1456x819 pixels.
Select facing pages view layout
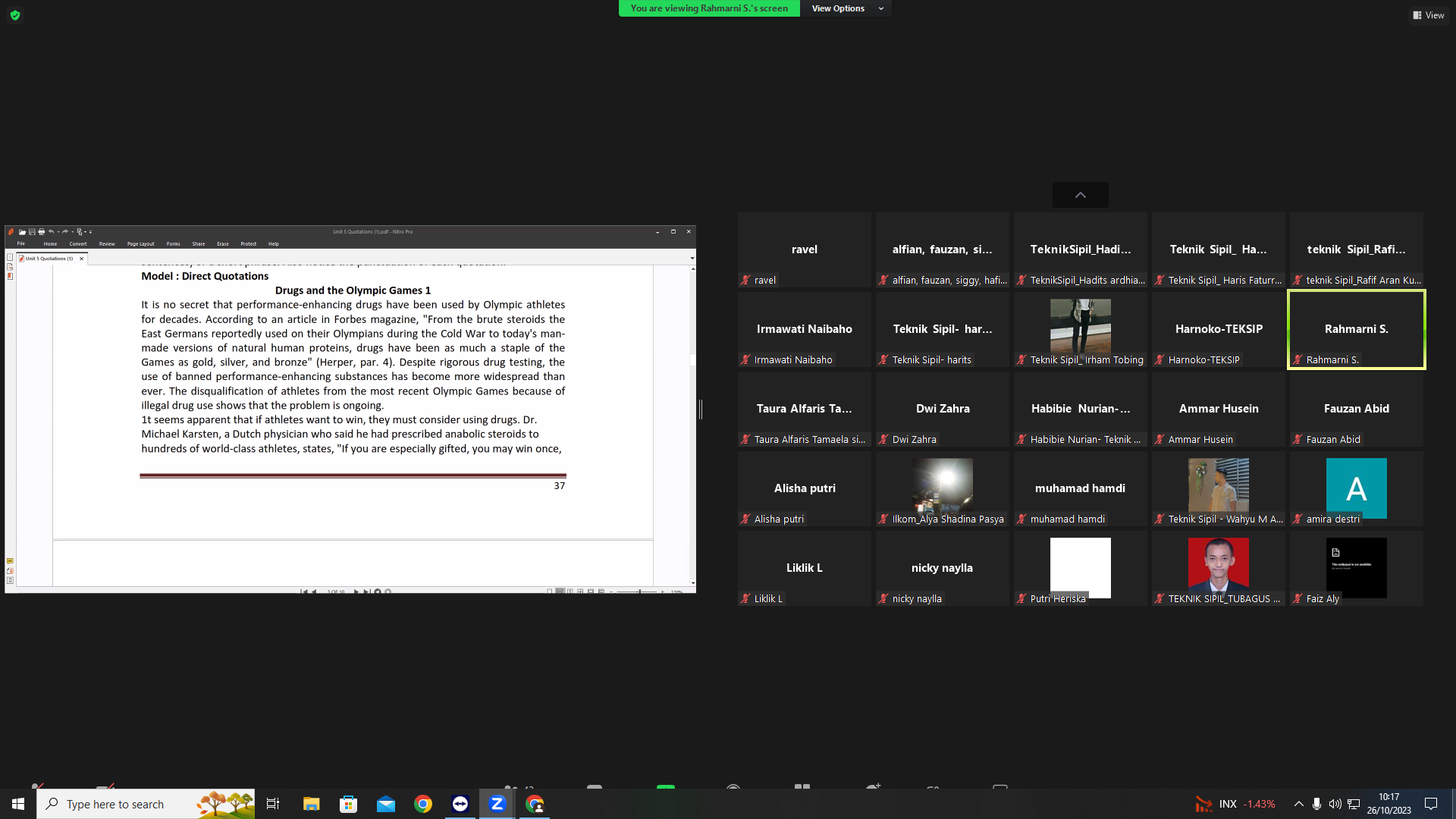click(x=570, y=591)
